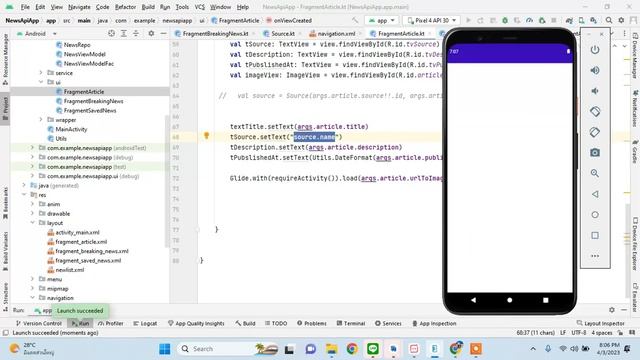Tap the phone screen's home navigation button

point(509,300)
